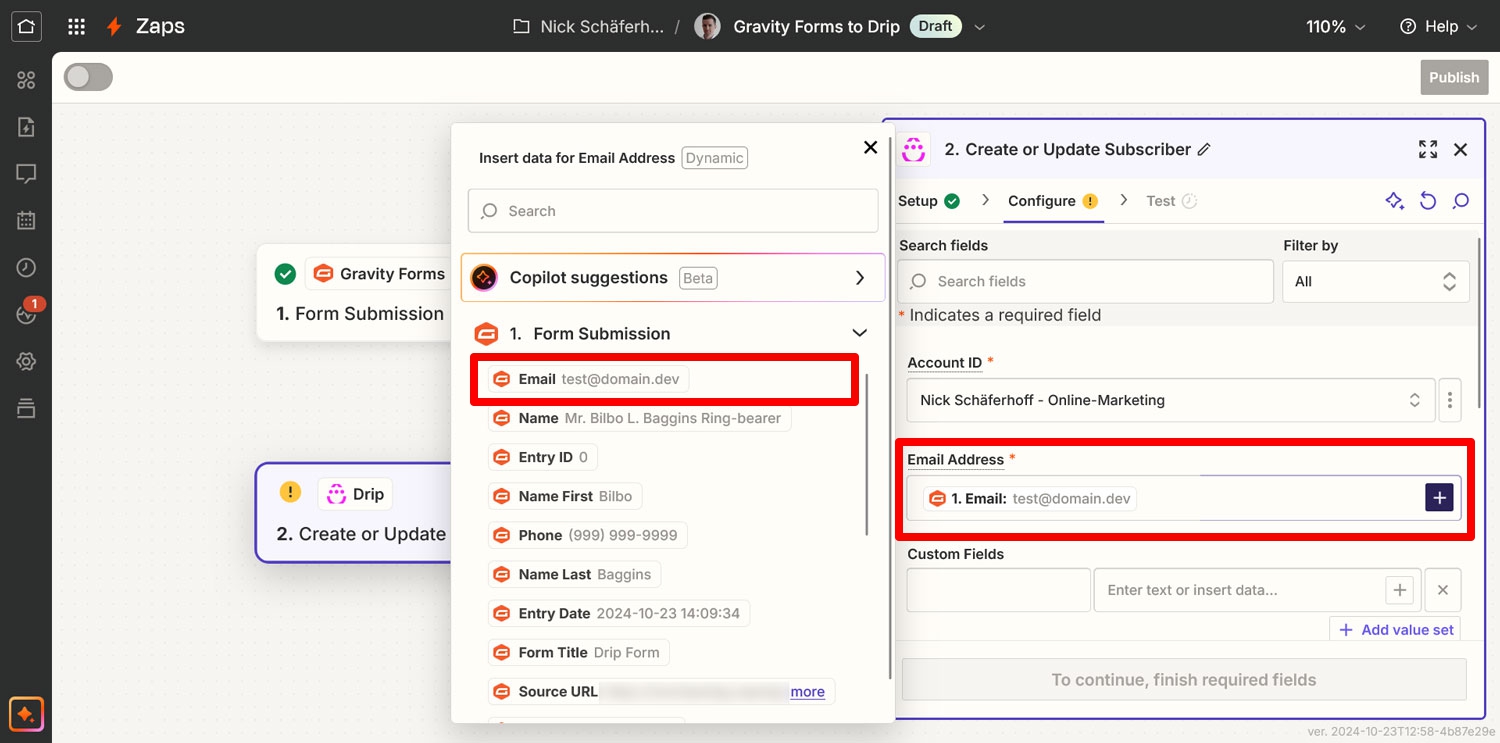Click the user avatar in the header
This screenshot has height=743, width=1500.
point(707,27)
